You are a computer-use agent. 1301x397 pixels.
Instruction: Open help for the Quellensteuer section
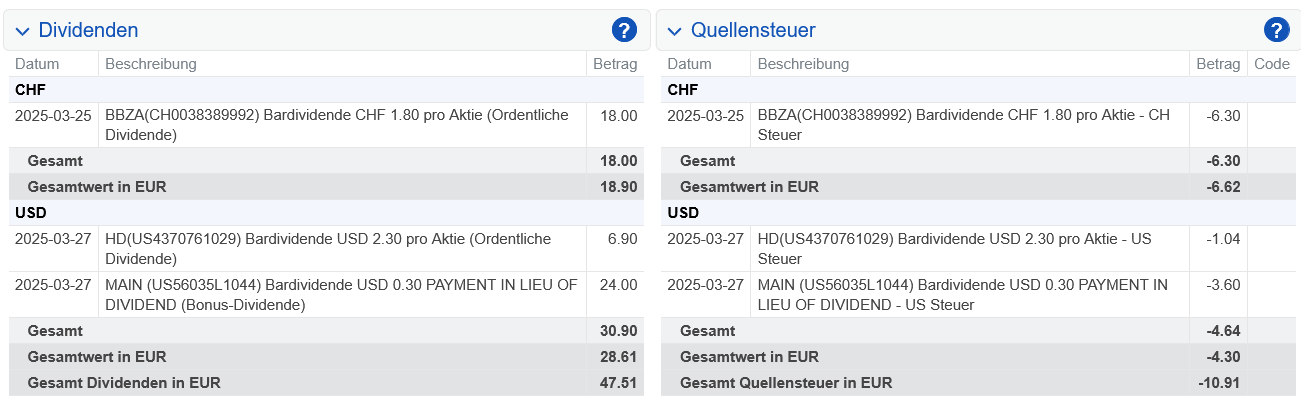point(1276,30)
